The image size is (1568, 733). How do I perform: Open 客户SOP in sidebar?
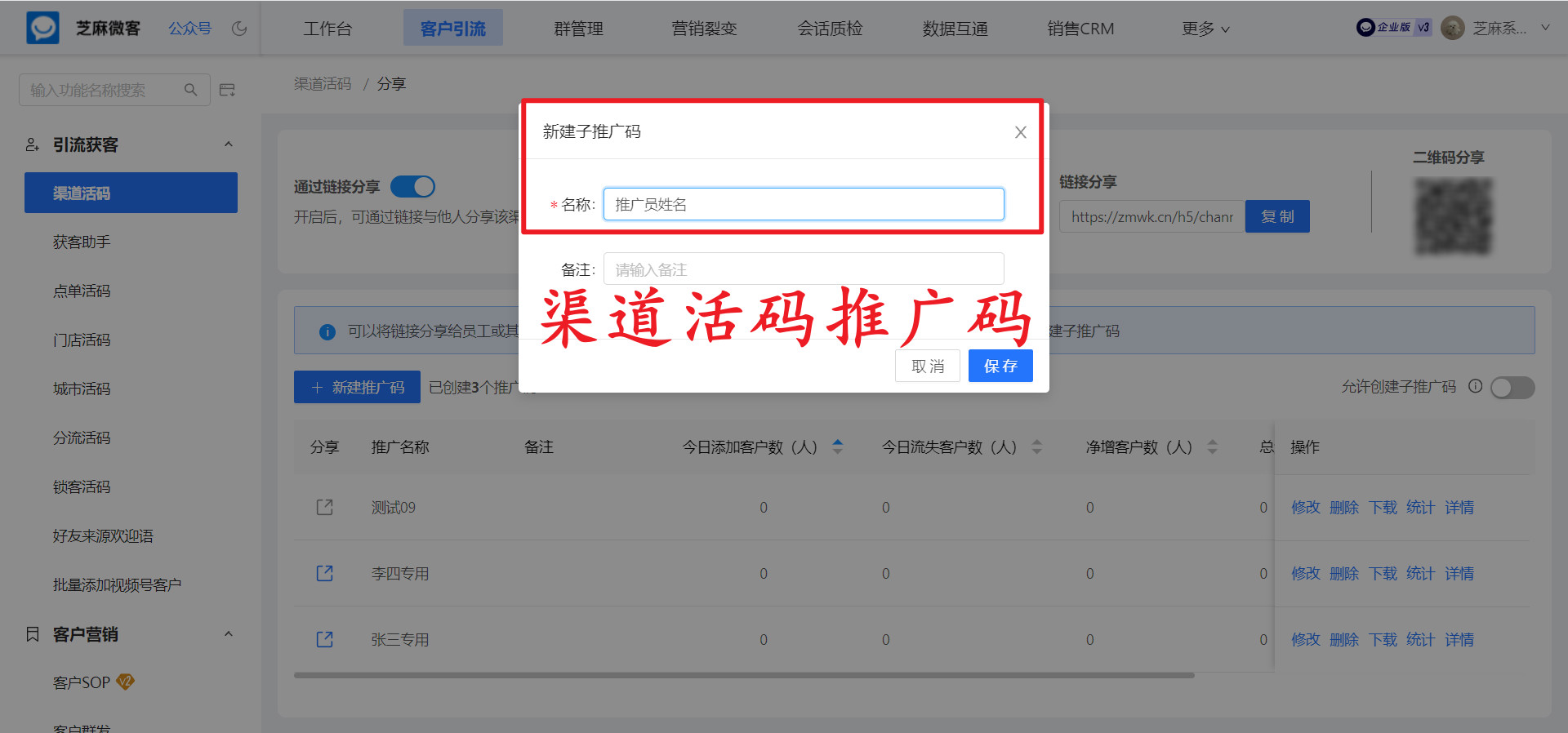(x=82, y=682)
